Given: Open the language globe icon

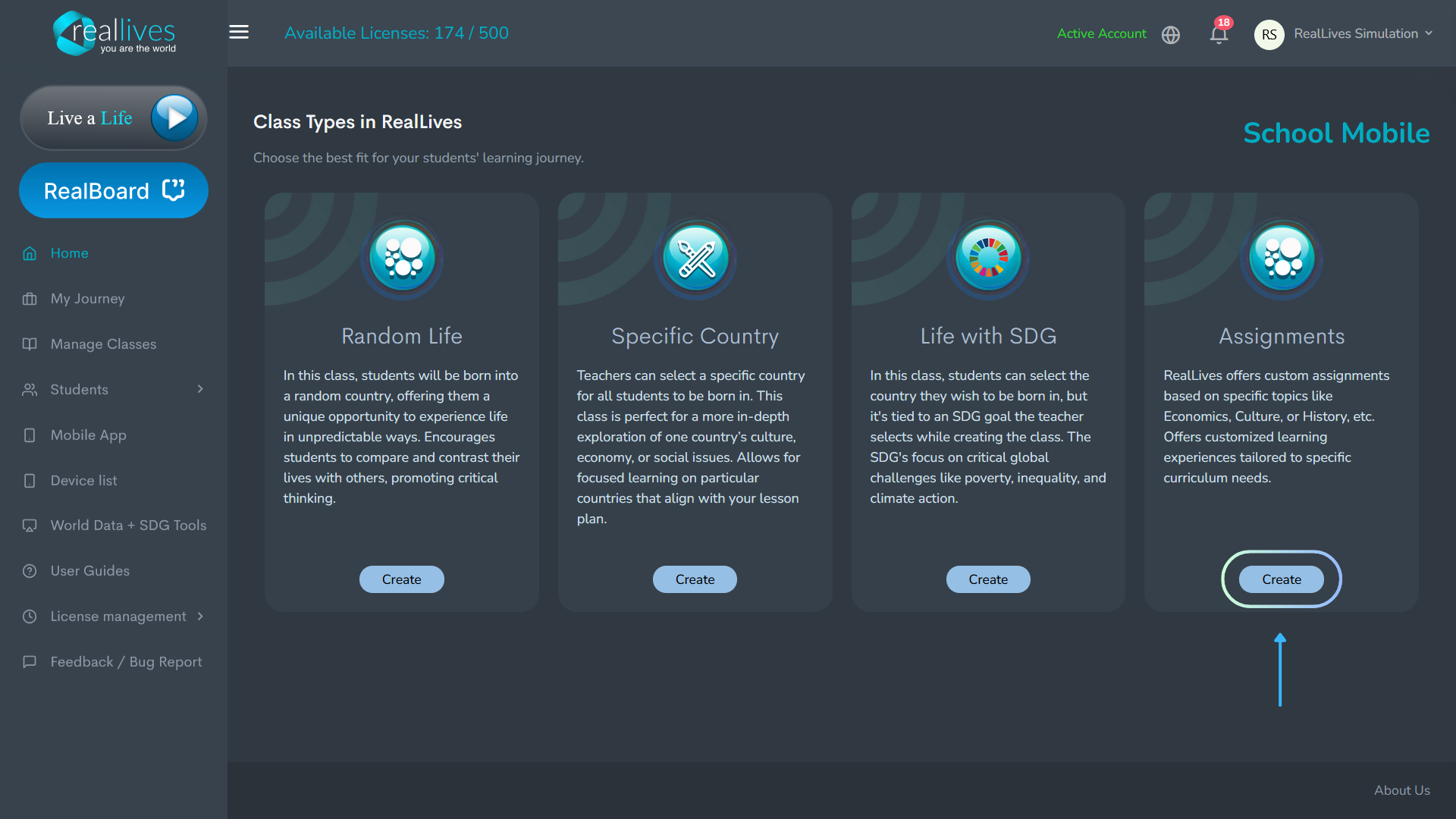Looking at the screenshot, I should (1171, 35).
